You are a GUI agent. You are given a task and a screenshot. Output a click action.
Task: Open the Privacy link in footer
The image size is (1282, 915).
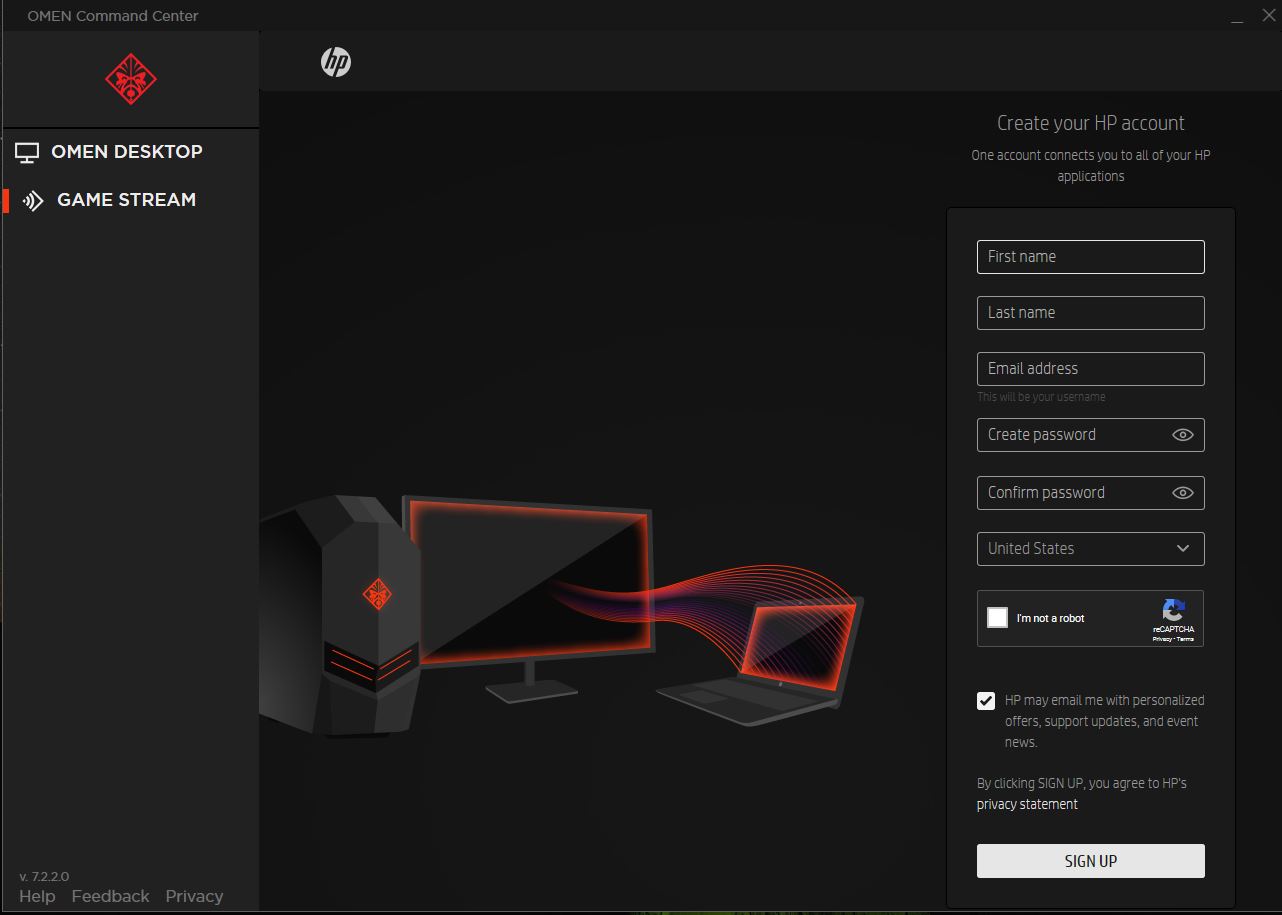[x=194, y=896]
